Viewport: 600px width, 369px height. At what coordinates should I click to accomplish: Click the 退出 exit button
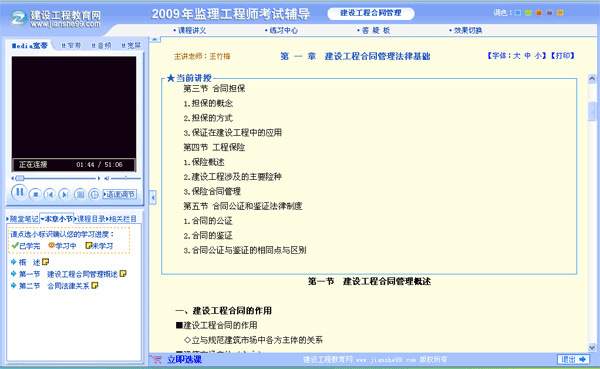573,359
